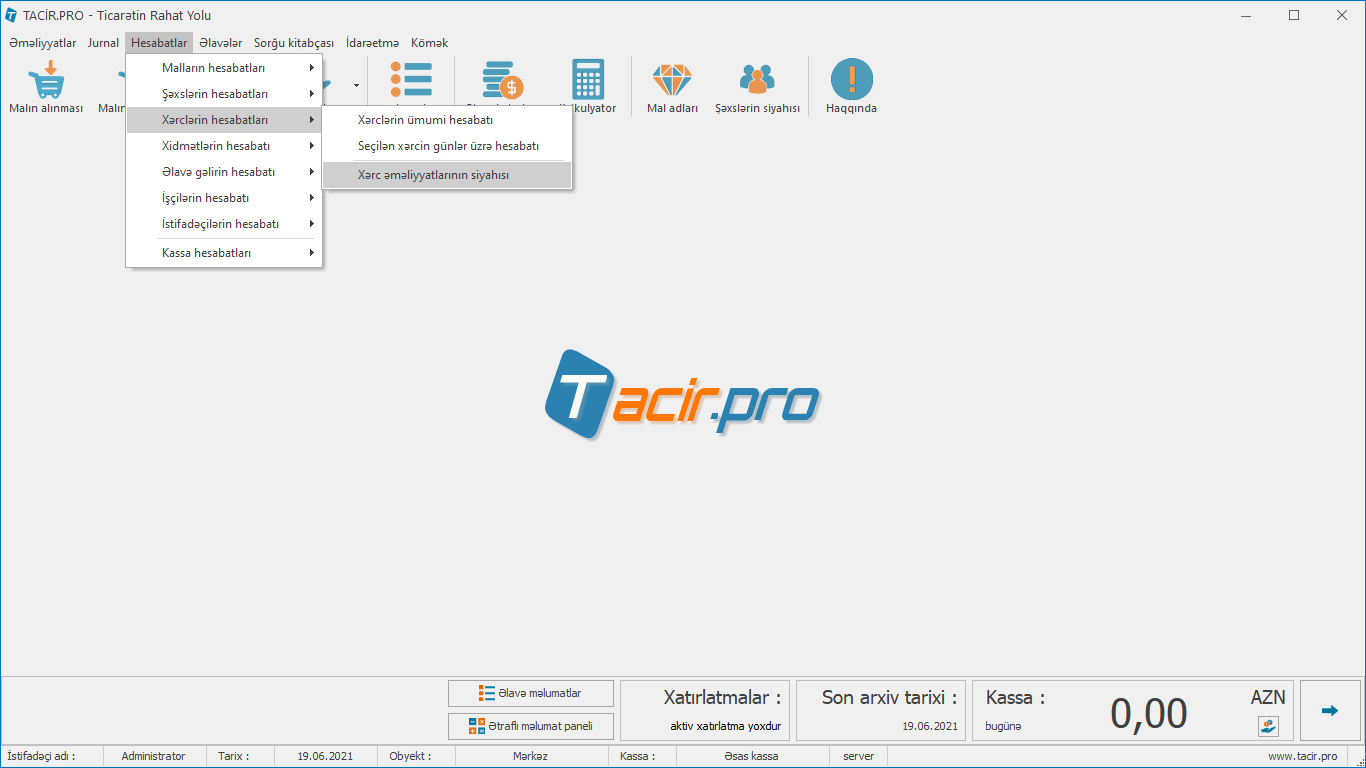Image resolution: width=1366 pixels, height=768 pixels.
Task: Click the Haqqında exclamation icon
Action: (x=851, y=80)
